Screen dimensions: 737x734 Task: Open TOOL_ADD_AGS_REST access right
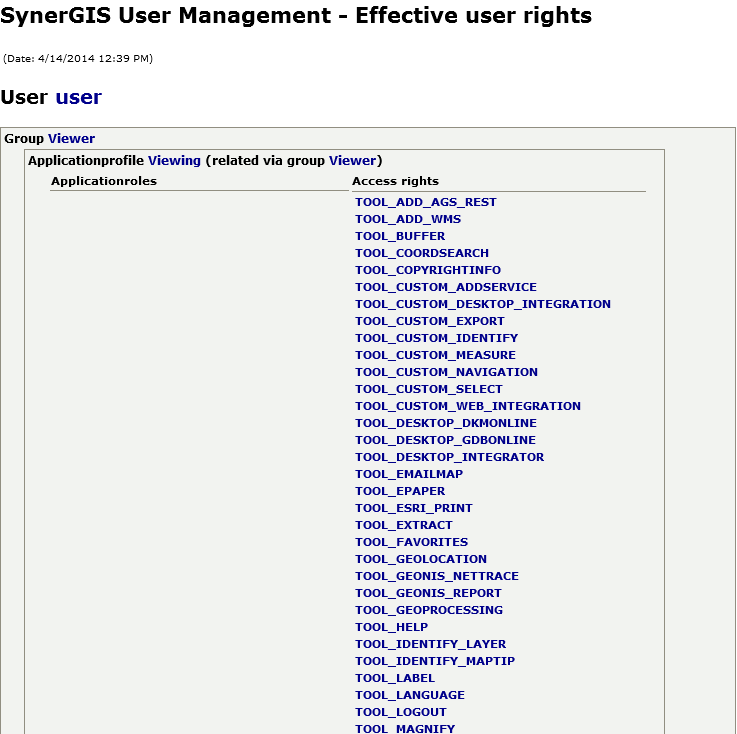pyautogui.click(x=426, y=202)
